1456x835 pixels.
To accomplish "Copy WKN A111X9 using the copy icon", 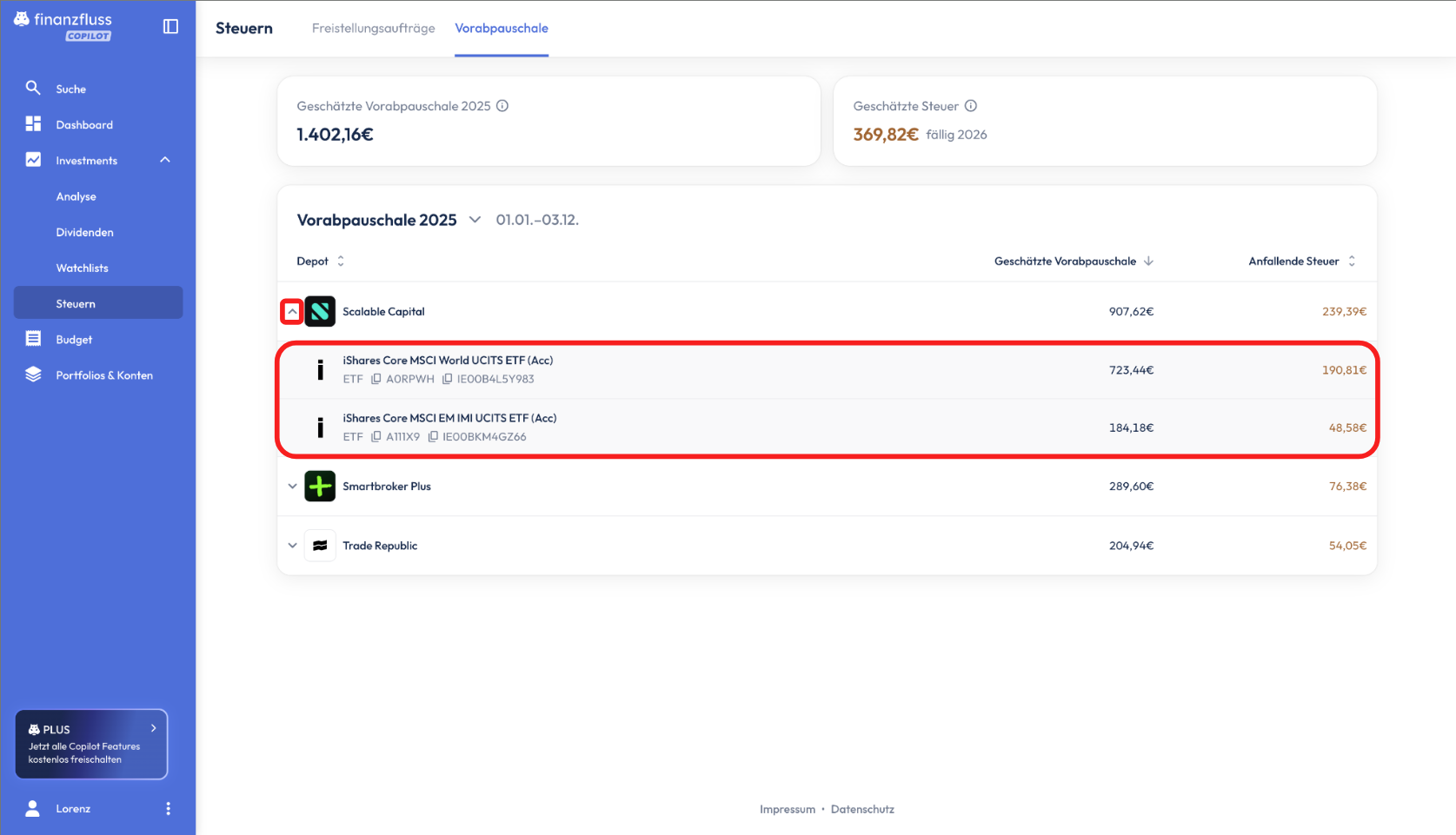I will coord(376,437).
